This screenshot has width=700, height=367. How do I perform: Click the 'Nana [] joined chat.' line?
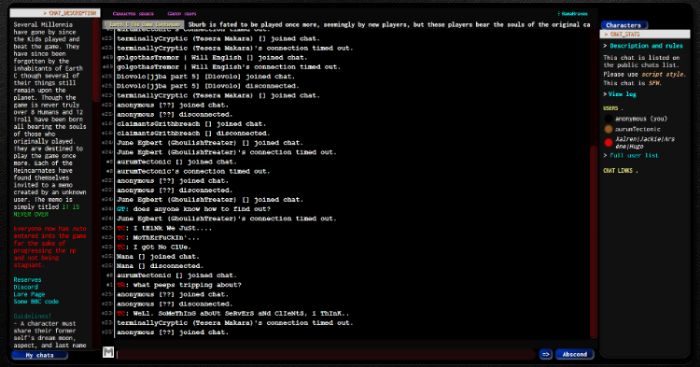158,257
